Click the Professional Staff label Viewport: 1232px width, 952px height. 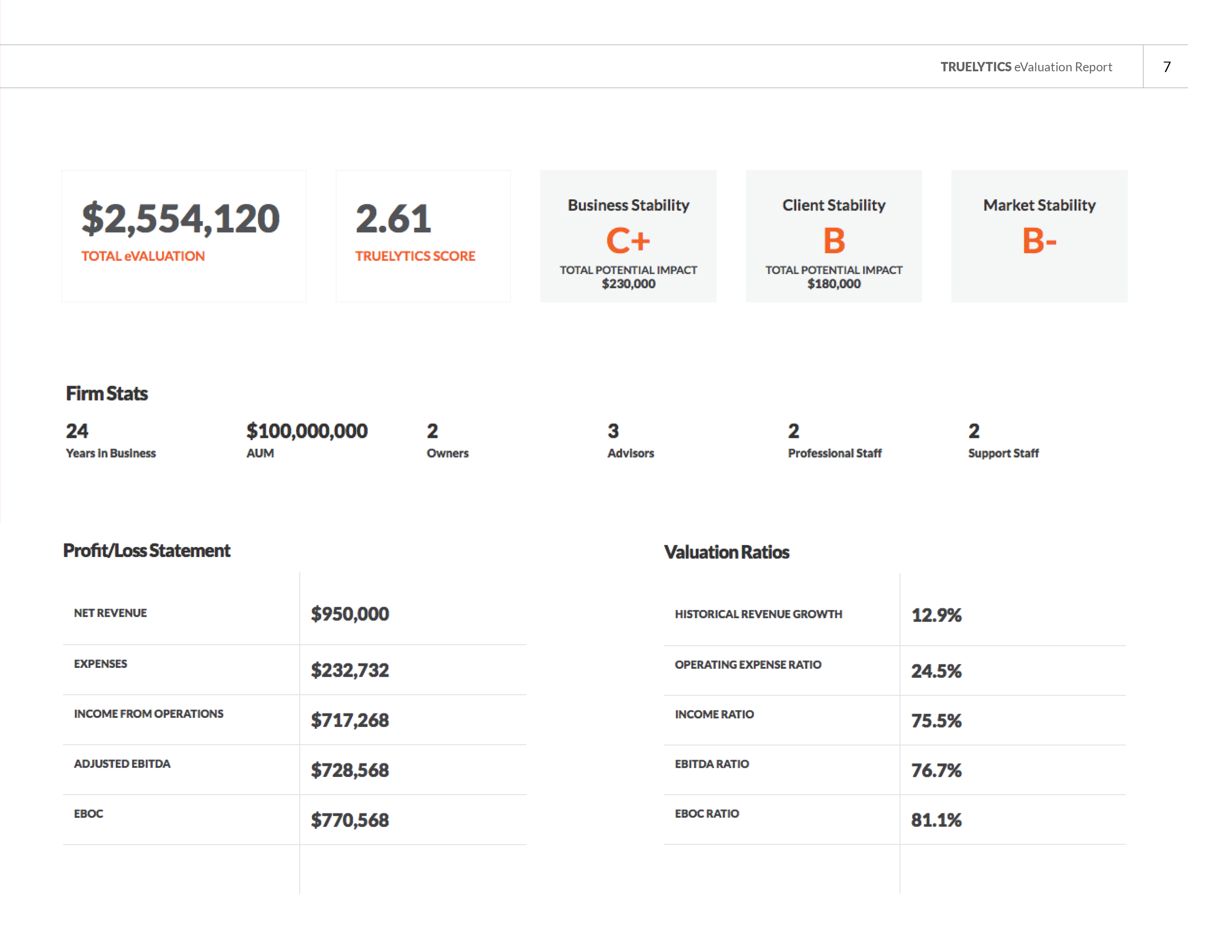click(834, 454)
